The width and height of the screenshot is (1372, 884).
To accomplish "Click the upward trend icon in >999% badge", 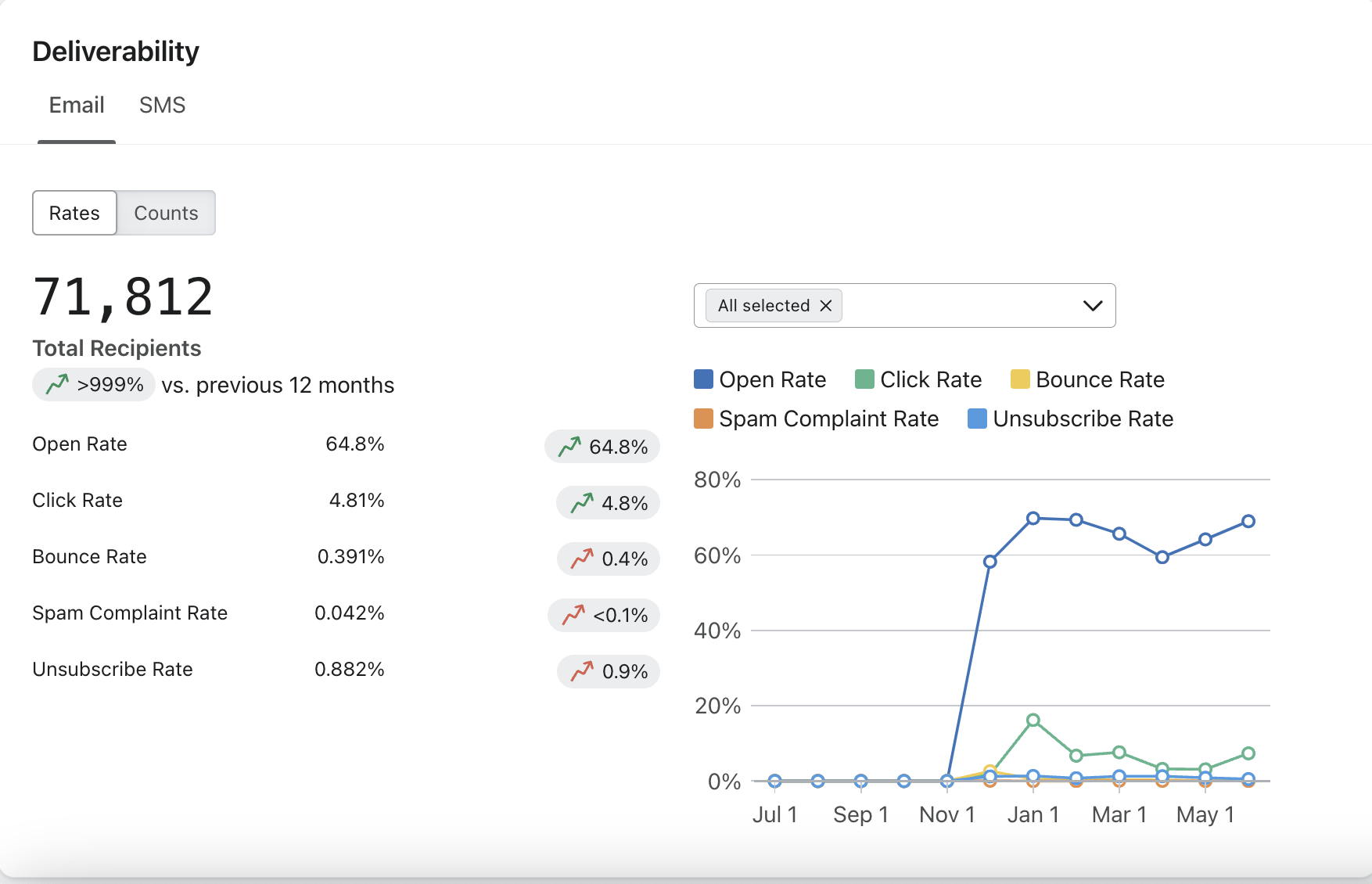I will click(57, 384).
